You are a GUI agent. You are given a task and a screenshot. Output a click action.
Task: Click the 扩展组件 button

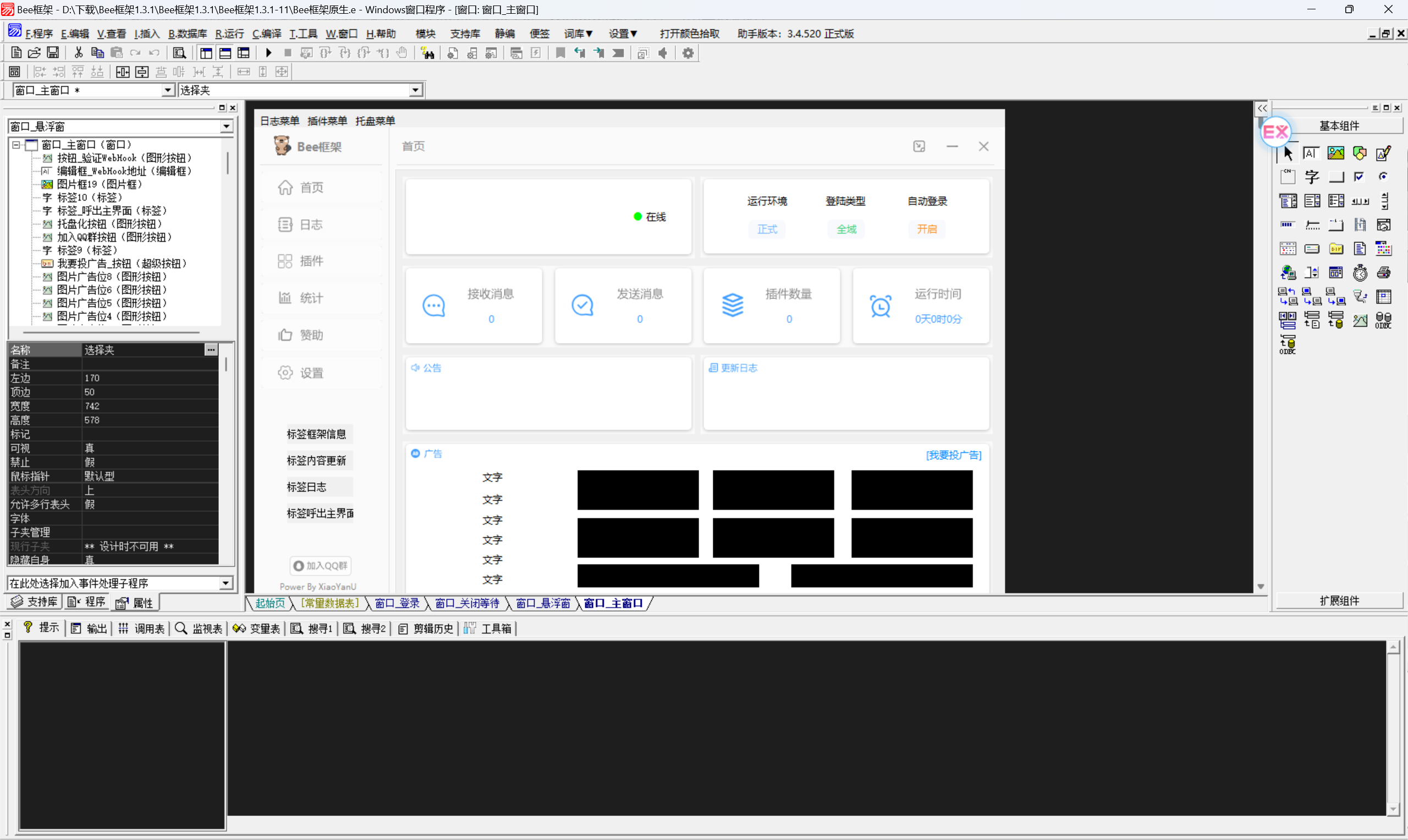[x=1338, y=600]
